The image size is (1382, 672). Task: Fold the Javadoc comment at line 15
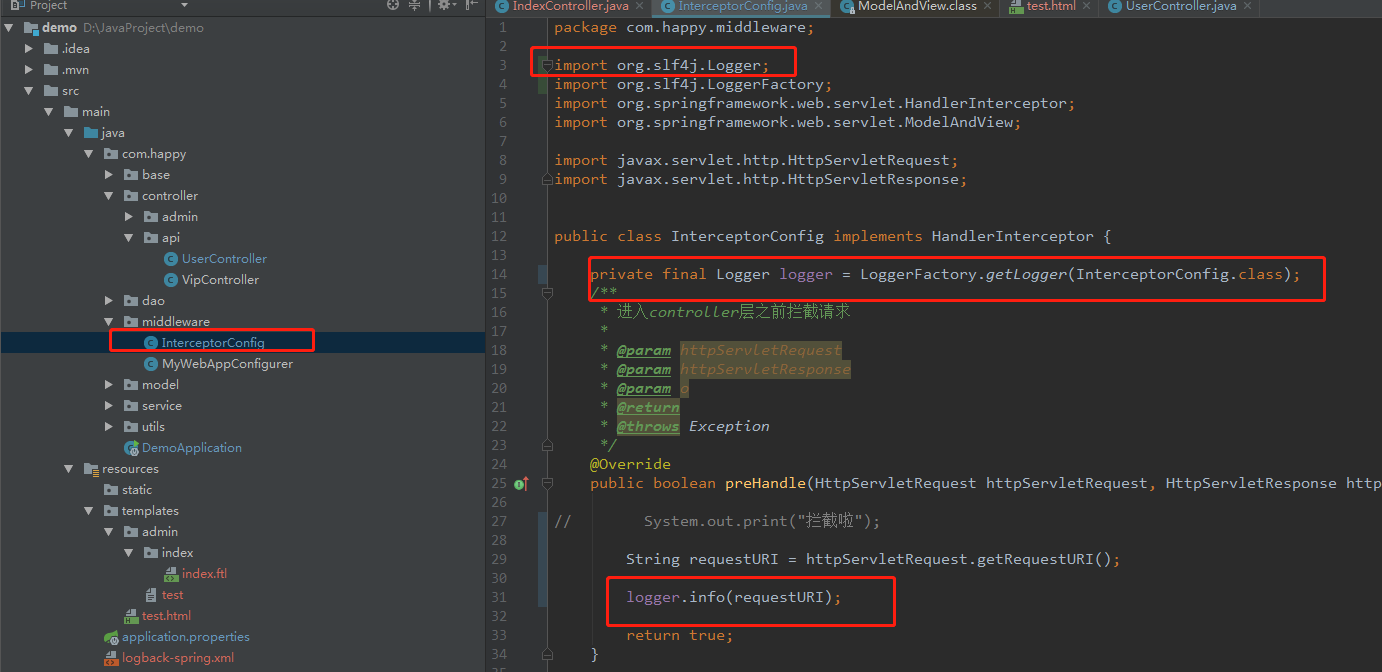tap(546, 294)
